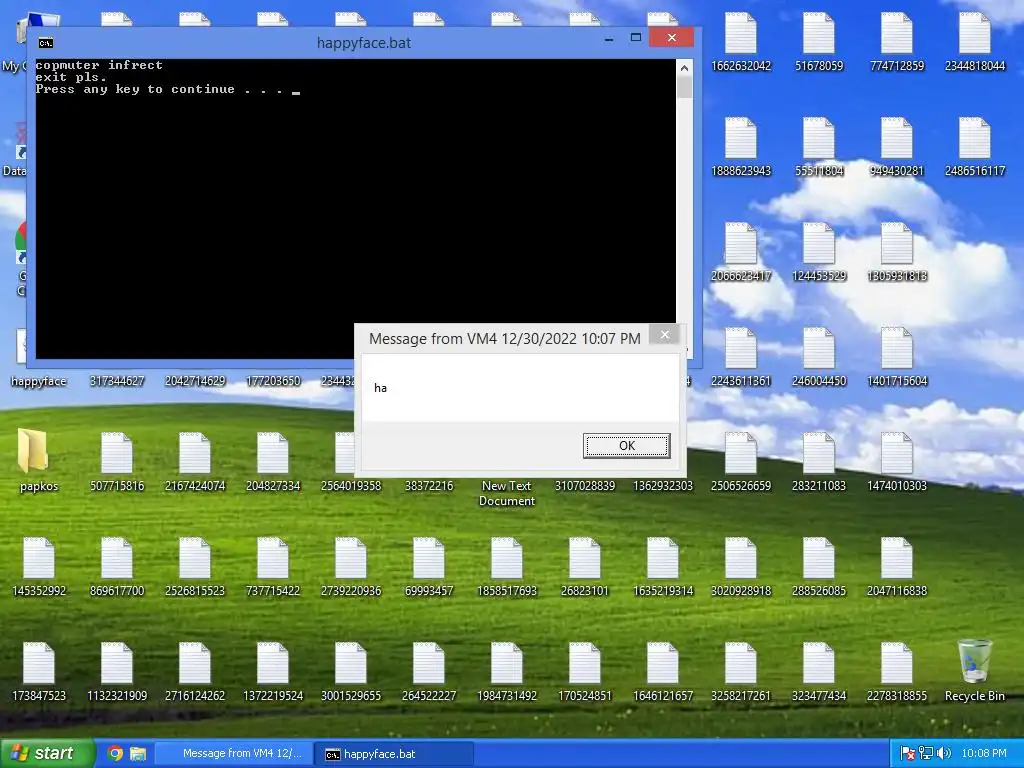Select the file 774712859
Viewport: 1024px width, 768px height.
click(x=897, y=42)
